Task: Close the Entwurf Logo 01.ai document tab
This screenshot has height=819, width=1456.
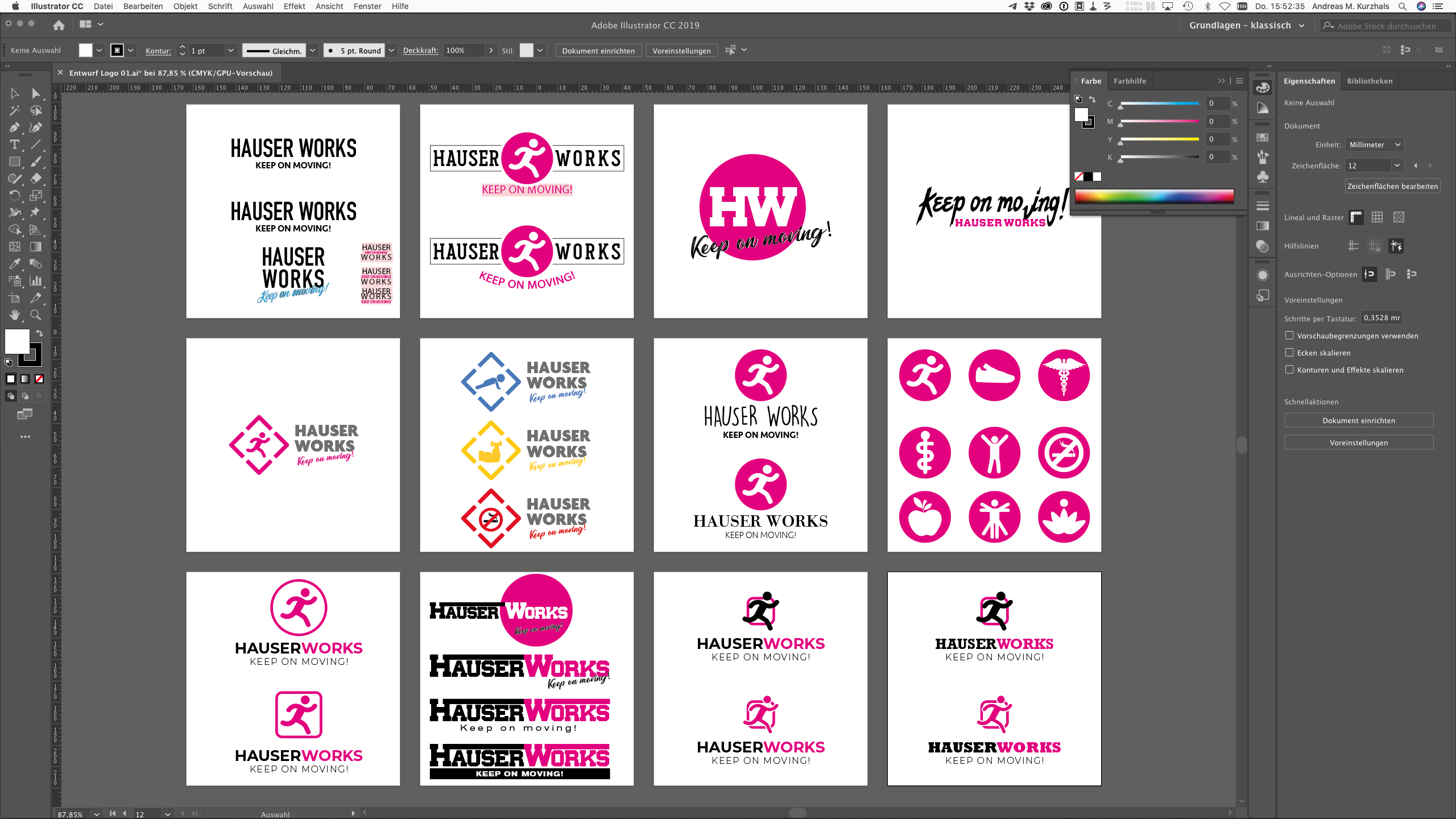Action: (x=60, y=73)
